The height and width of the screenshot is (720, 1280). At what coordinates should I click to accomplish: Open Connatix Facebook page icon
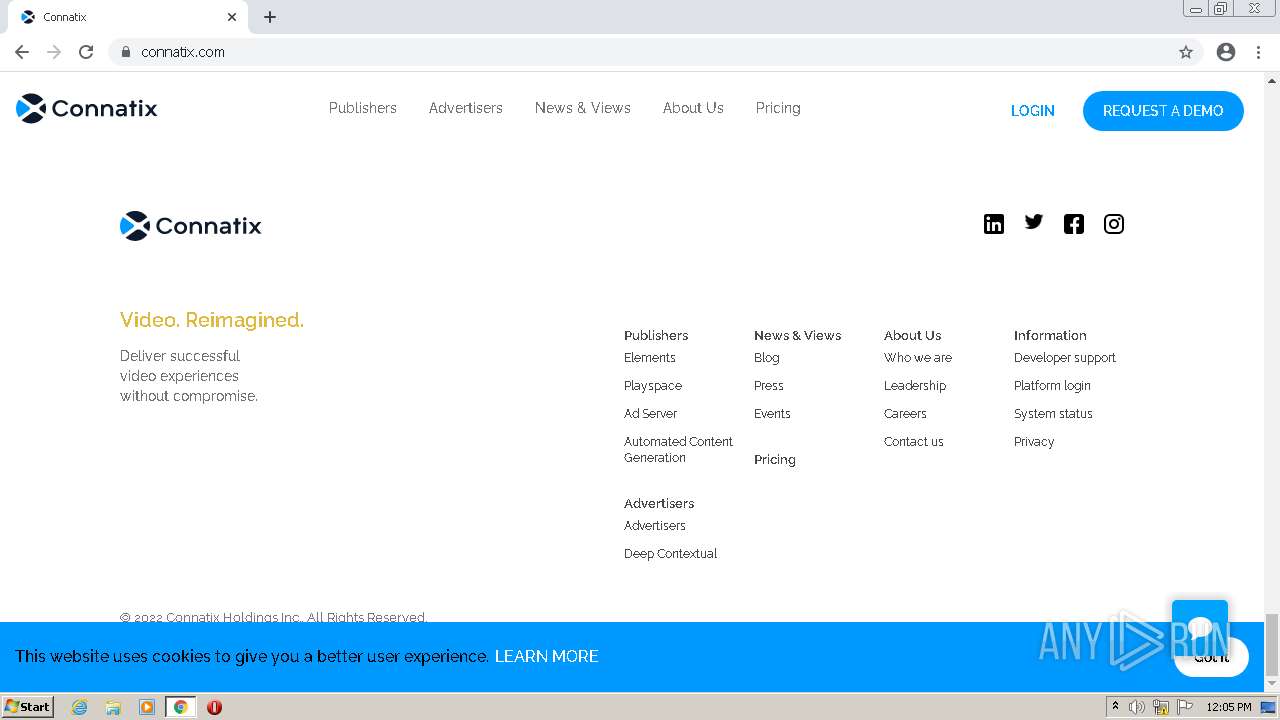click(1074, 224)
